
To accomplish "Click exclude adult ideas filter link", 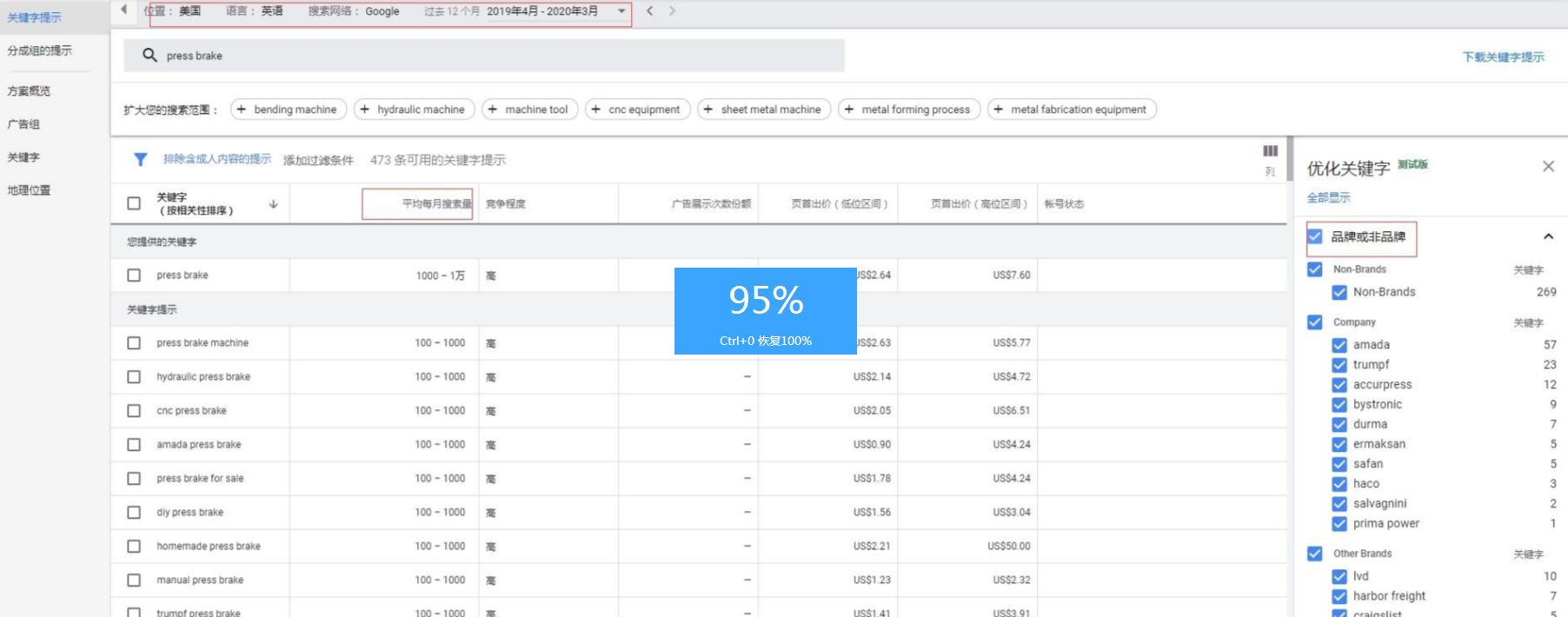I will 217,159.
